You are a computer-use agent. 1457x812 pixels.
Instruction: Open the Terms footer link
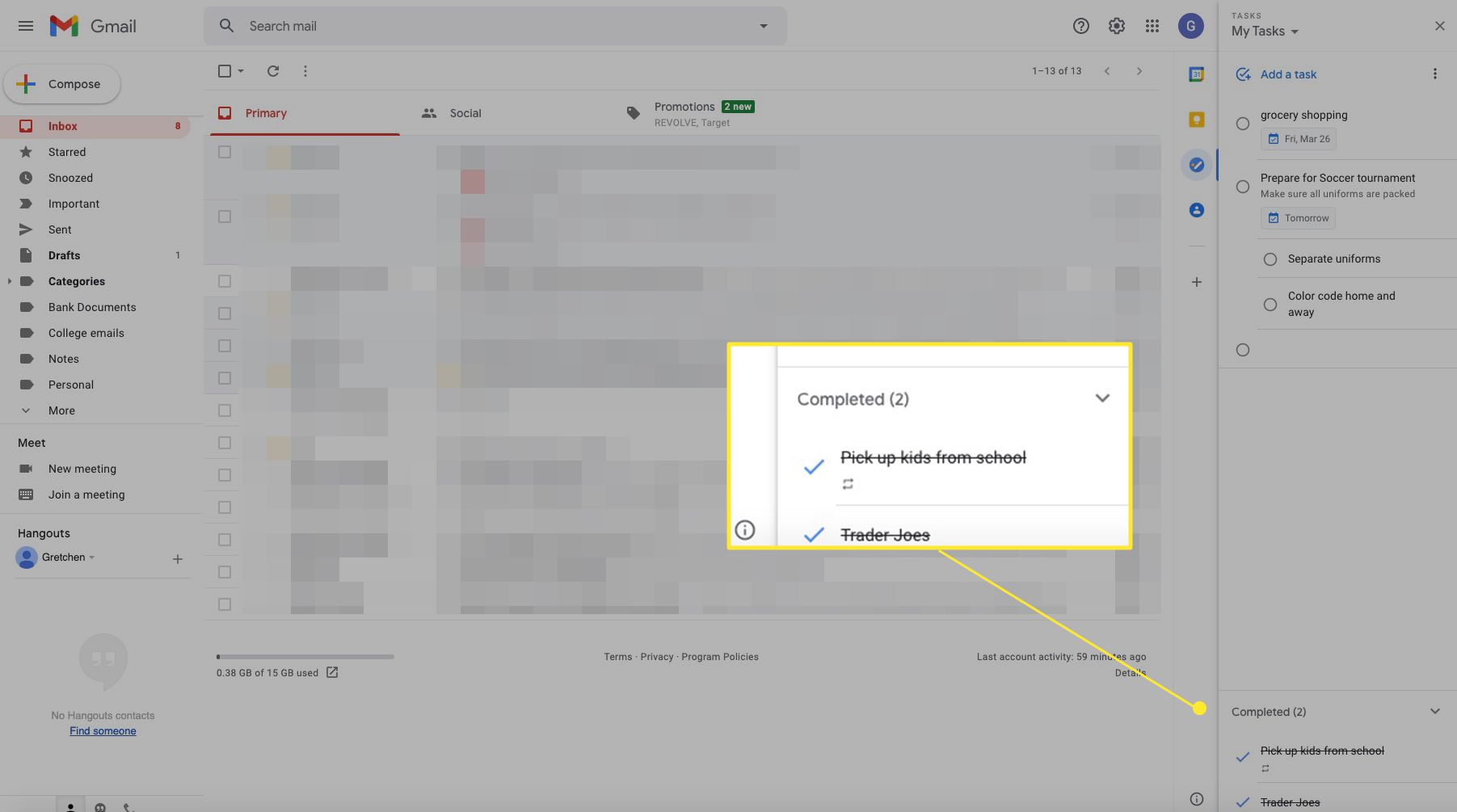617,657
